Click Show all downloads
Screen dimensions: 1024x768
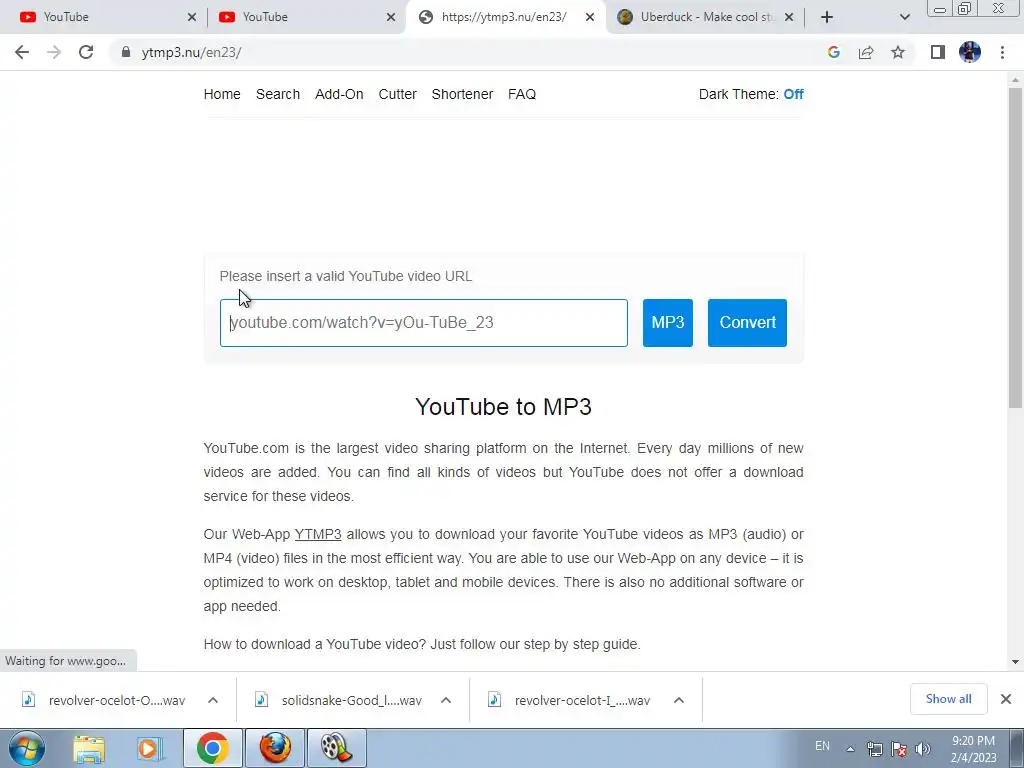[x=948, y=699]
